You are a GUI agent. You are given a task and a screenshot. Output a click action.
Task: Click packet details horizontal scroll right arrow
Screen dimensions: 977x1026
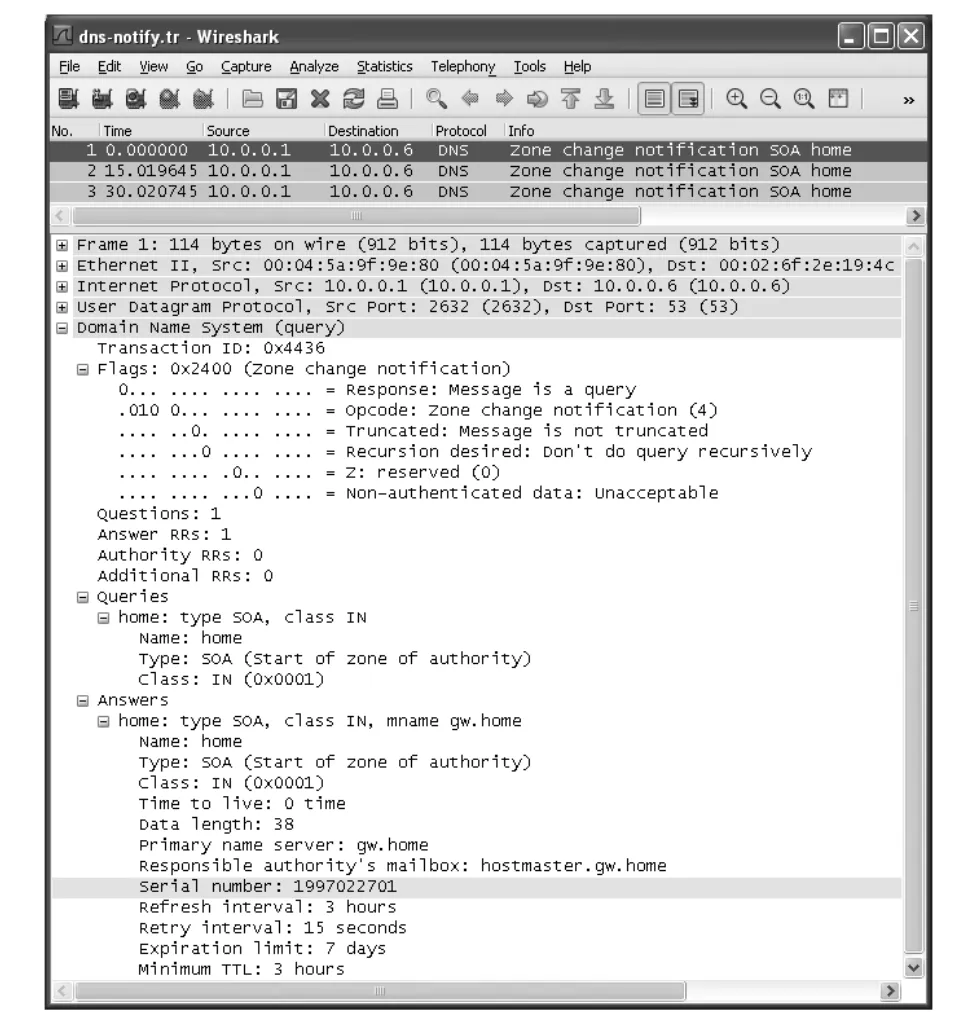[x=889, y=991]
